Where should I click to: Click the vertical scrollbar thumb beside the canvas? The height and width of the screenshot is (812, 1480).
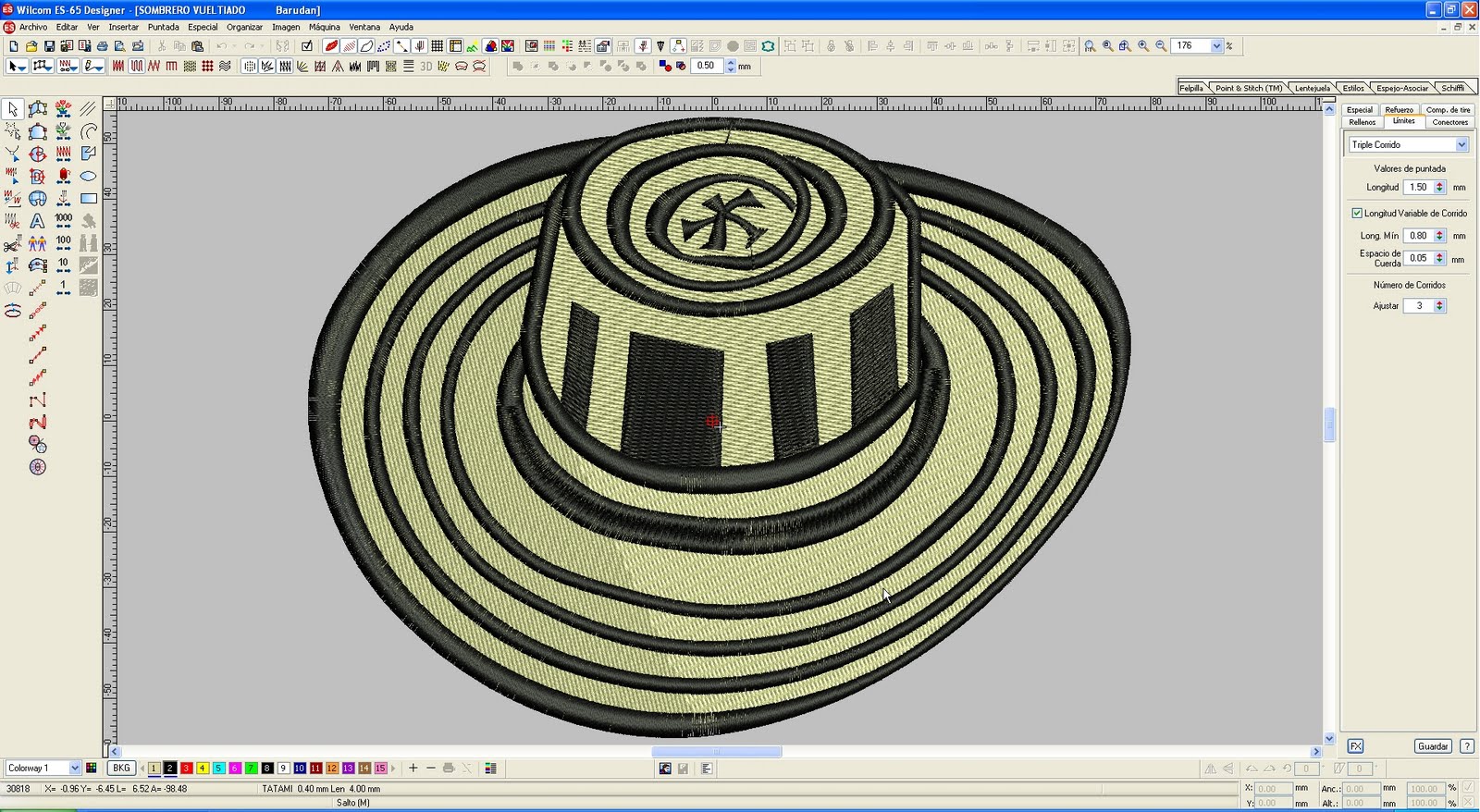(1329, 424)
